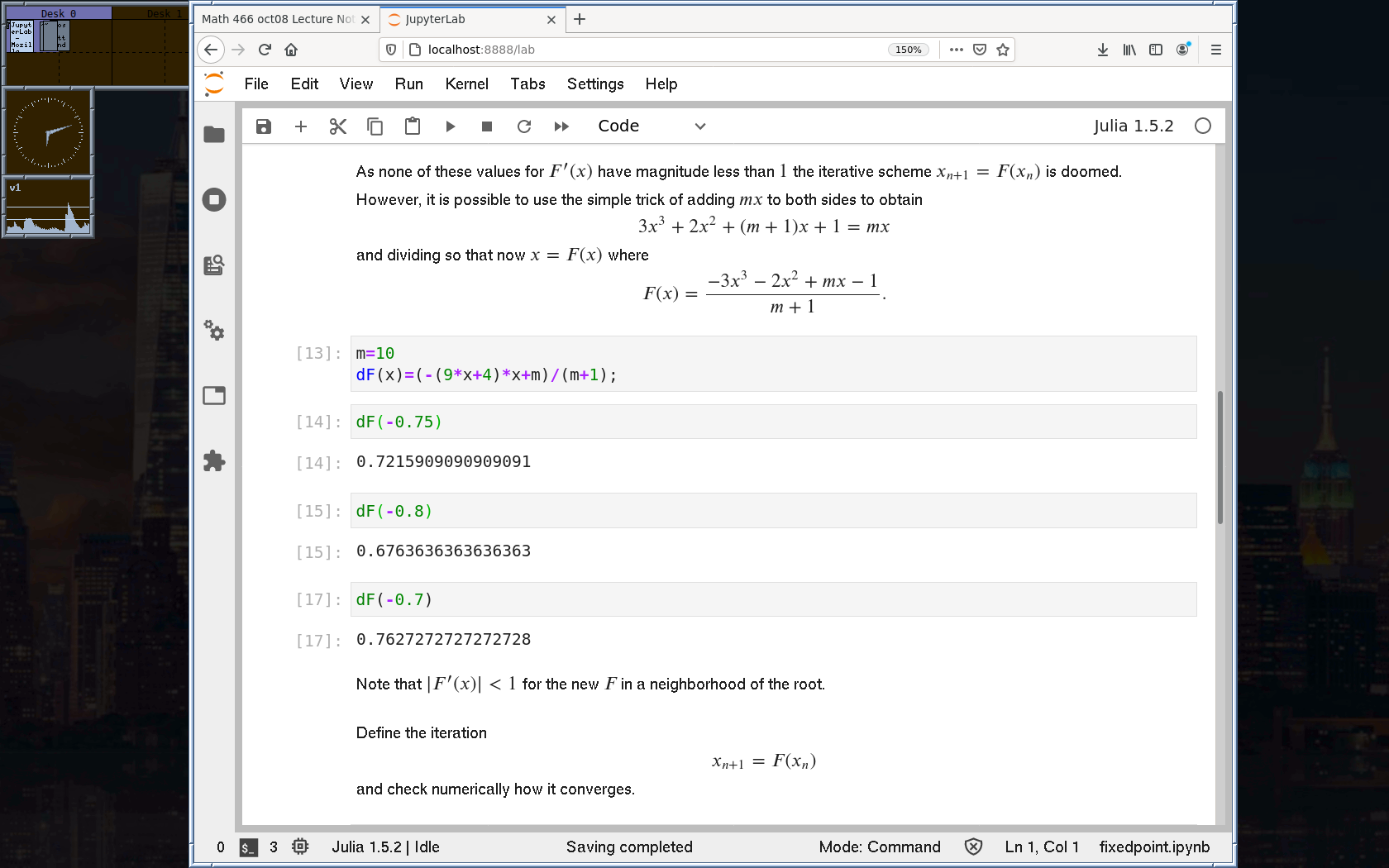Show running terminals and kernels panel
Image resolution: width=1389 pixels, height=868 pixels.
(x=214, y=199)
